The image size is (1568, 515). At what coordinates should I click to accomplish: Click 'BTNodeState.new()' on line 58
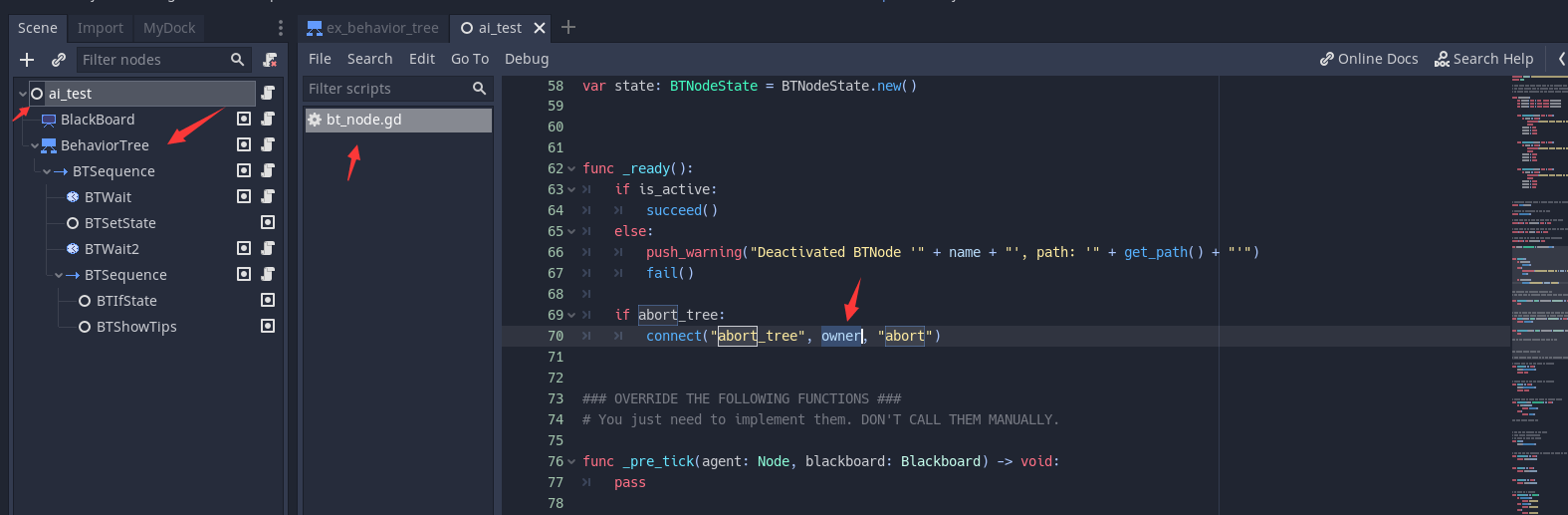pos(849,86)
